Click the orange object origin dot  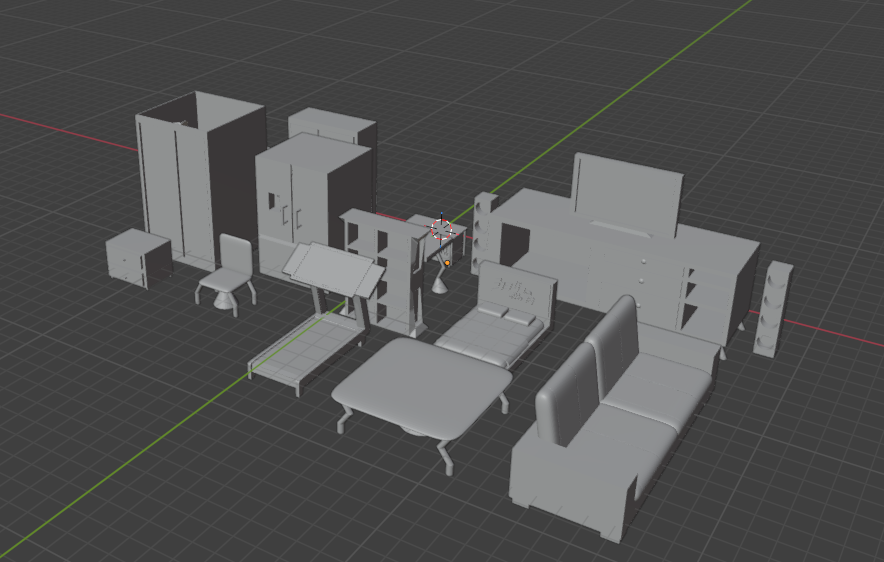(x=447, y=263)
